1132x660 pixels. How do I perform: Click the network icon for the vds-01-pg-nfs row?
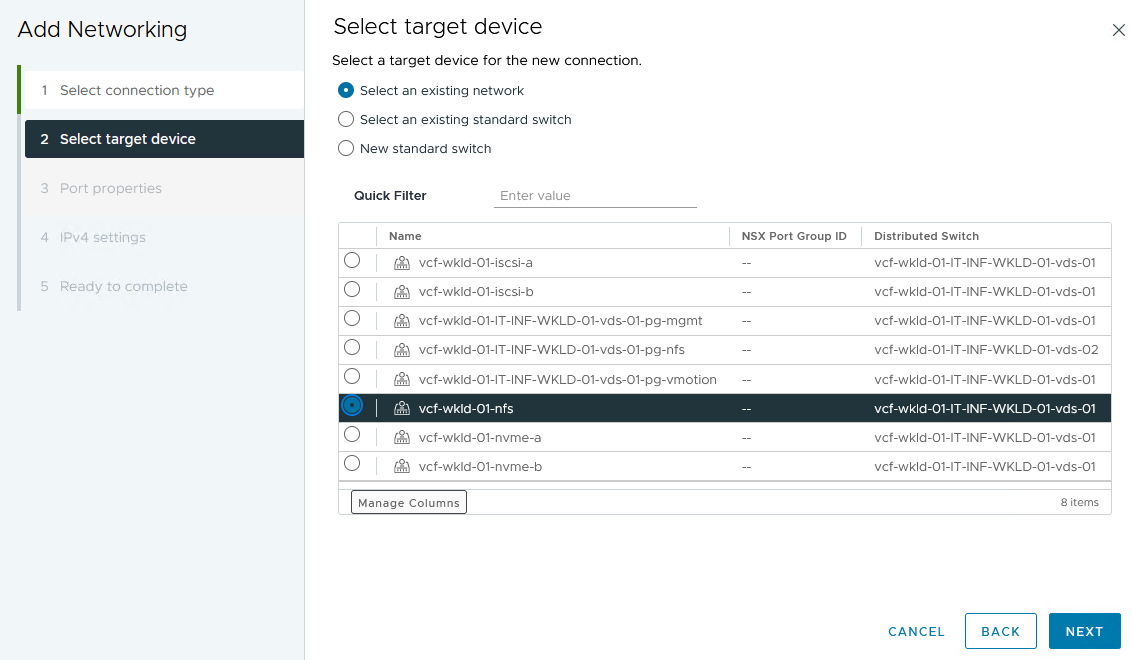click(402, 350)
